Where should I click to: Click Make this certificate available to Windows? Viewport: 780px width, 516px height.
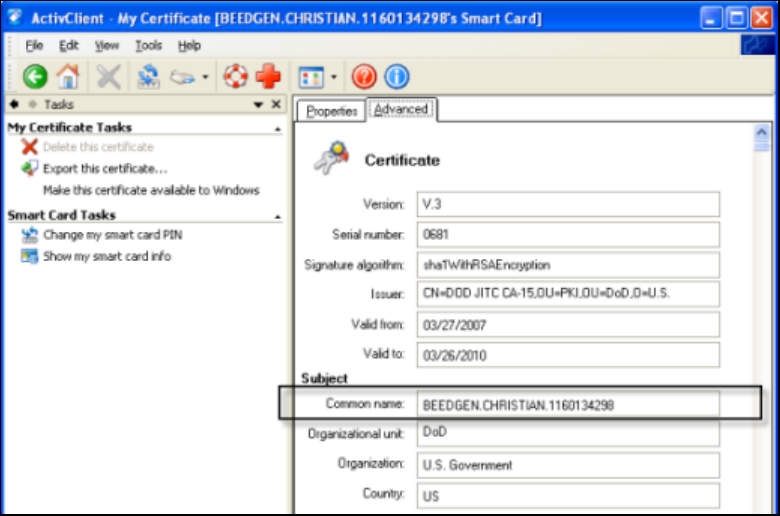pyautogui.click(x=151, y=190)
